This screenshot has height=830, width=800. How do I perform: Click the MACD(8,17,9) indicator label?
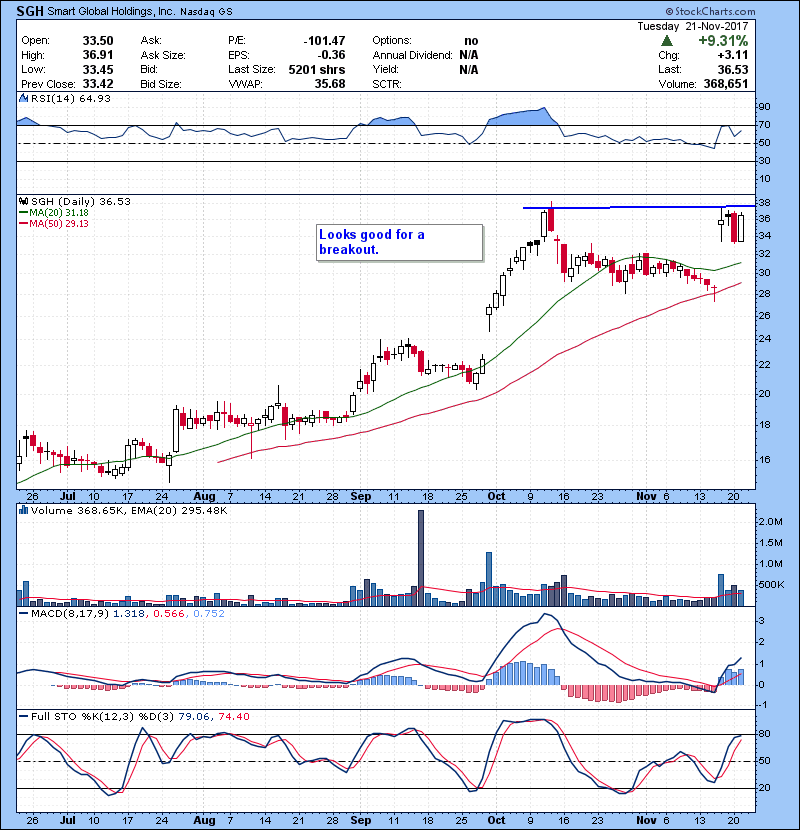[x=70, y=614]
